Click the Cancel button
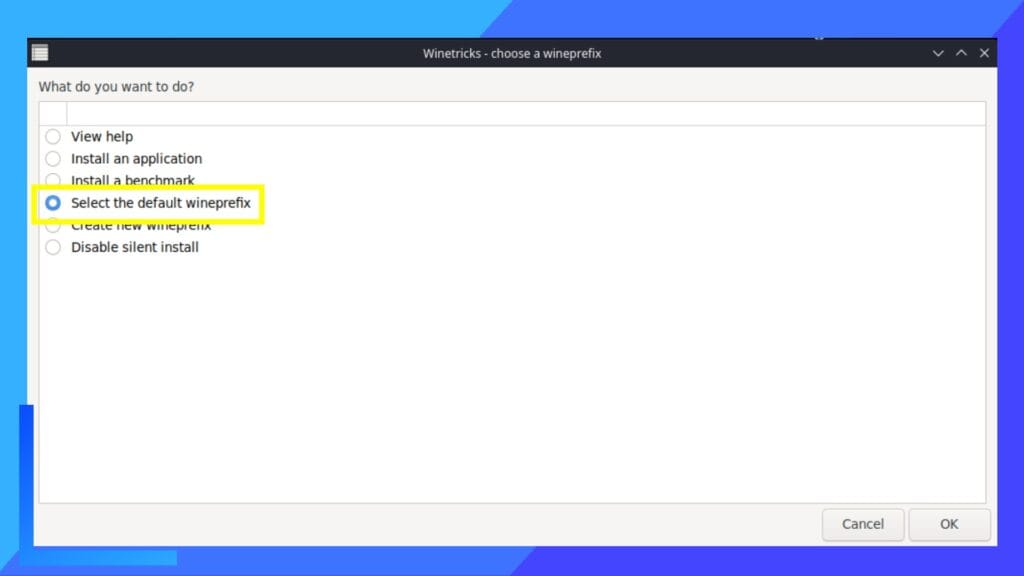The width and height of the screenshot is (1024, 576). coord(863,524)
